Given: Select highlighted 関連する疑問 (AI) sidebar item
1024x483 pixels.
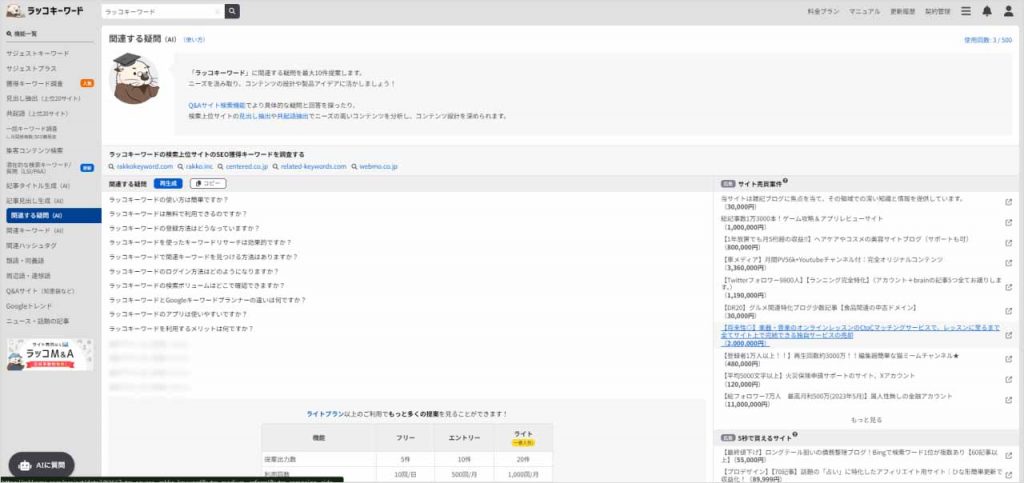Looking at the screenshot, I should pos(54,215).
